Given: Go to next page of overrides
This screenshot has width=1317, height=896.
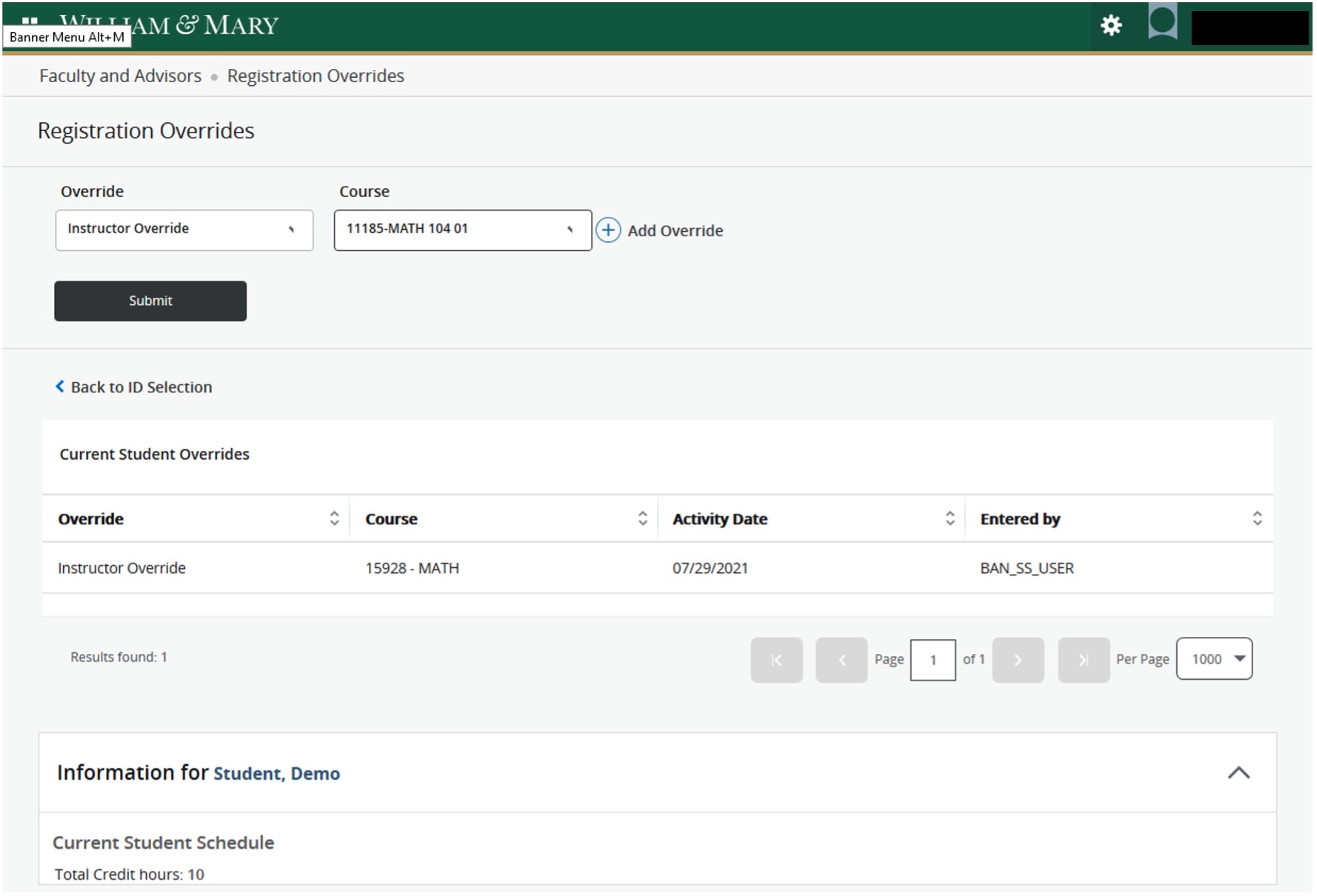Looking at the screenshot, I should coord(1018,659).
